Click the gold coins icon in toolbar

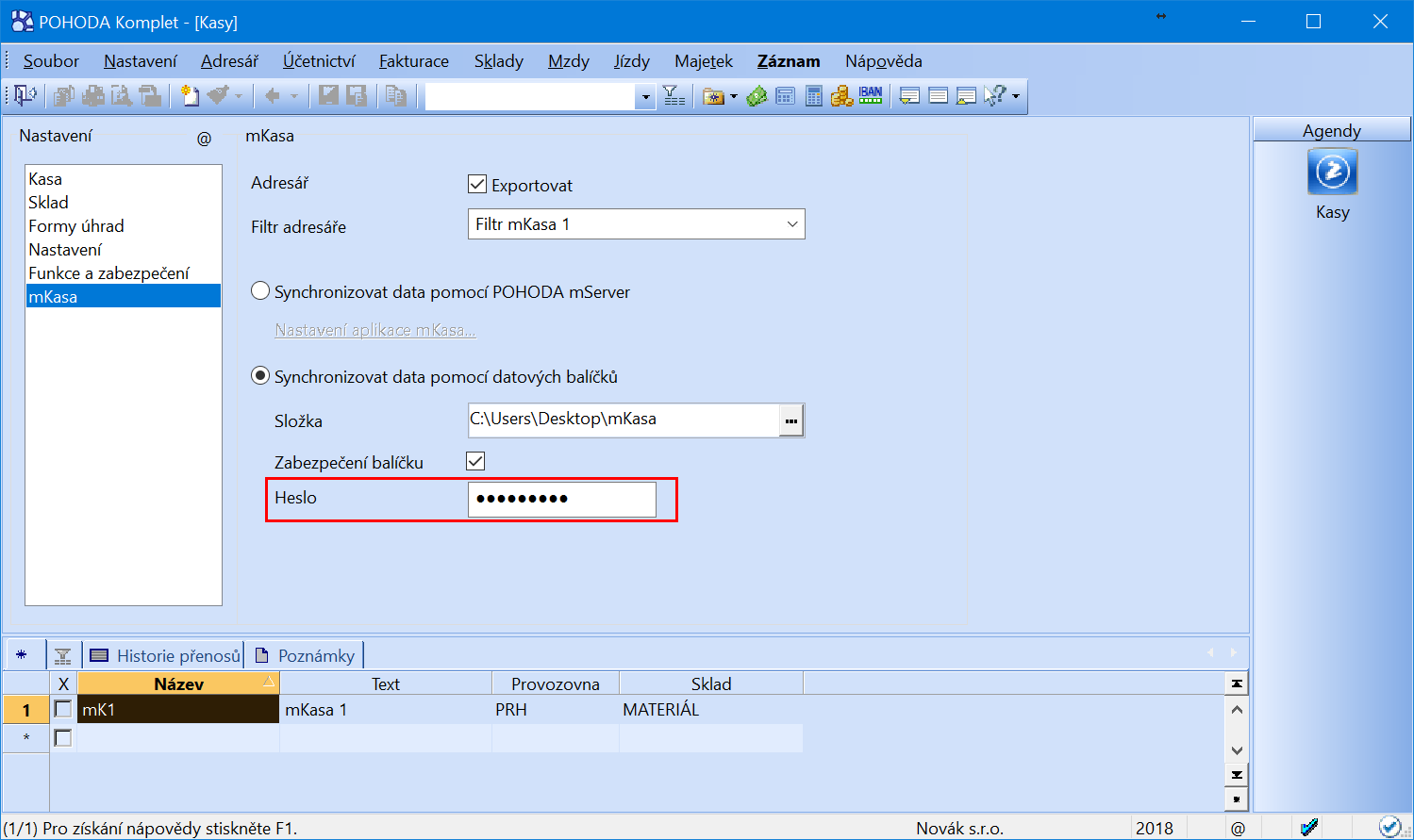point(841,95)
